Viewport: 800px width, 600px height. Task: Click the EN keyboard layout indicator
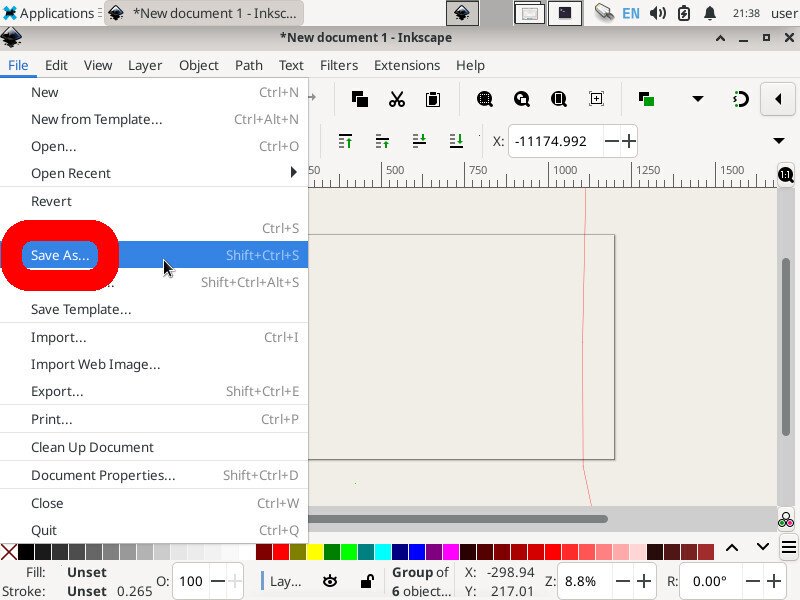[631, 13]
